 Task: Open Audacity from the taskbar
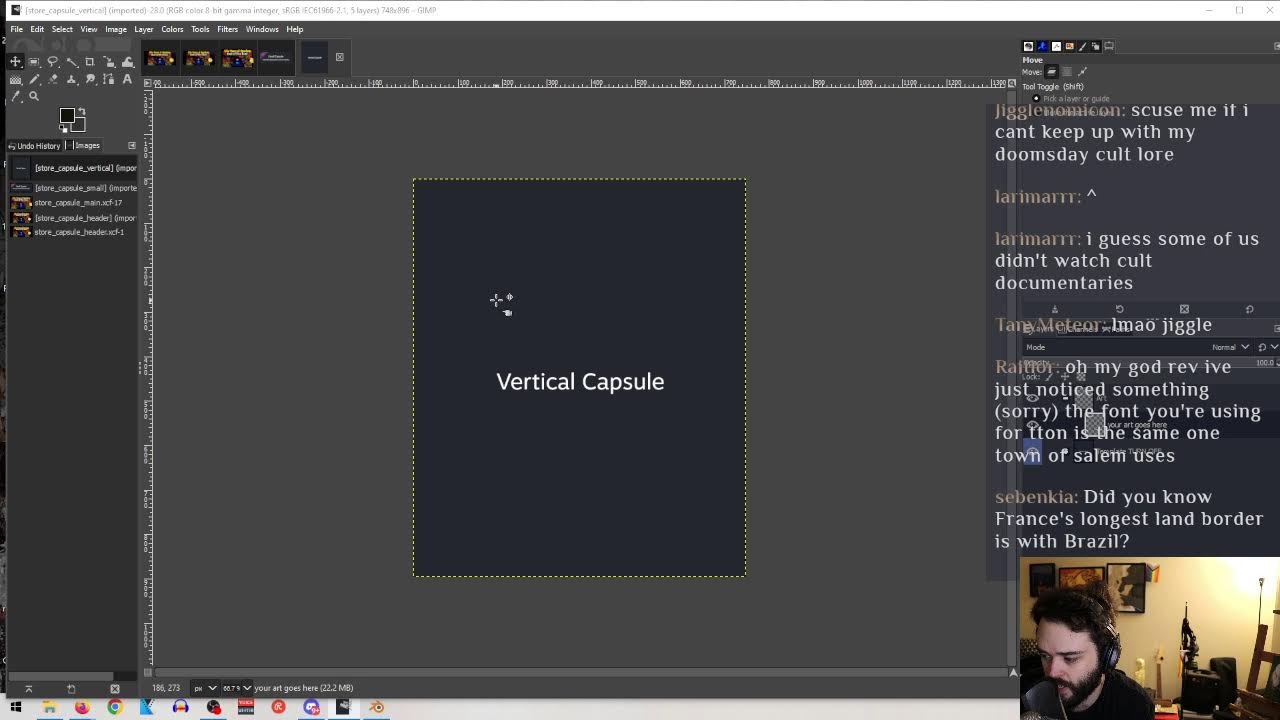(180, 707)
